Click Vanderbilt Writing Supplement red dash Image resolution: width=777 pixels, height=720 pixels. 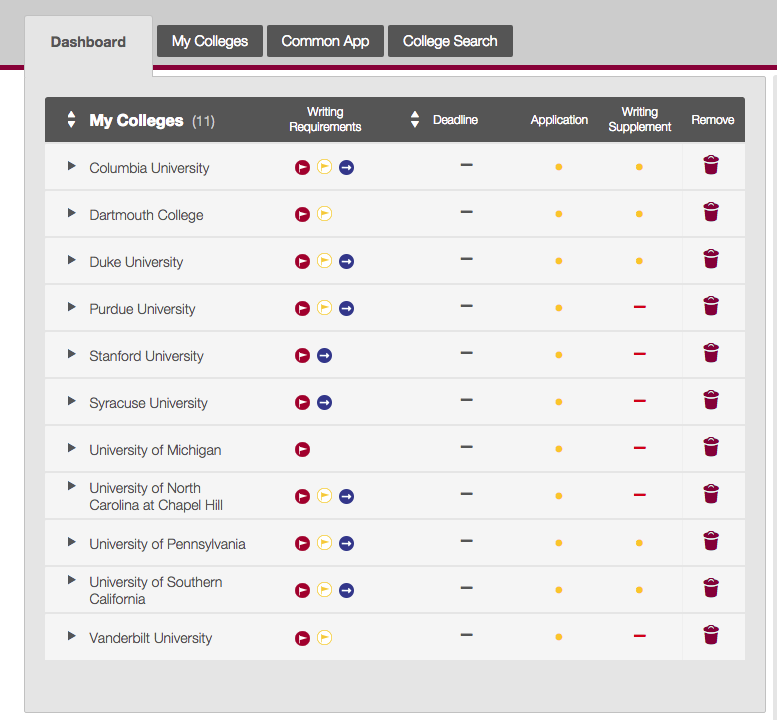[639, 636]
